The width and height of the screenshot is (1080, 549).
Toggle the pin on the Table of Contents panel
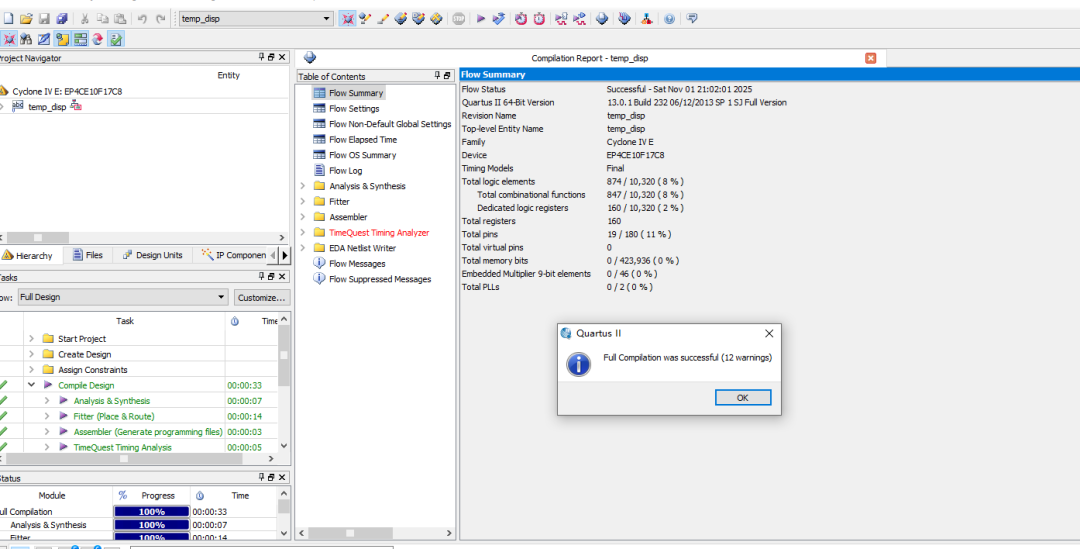click(x=436, y=76)
